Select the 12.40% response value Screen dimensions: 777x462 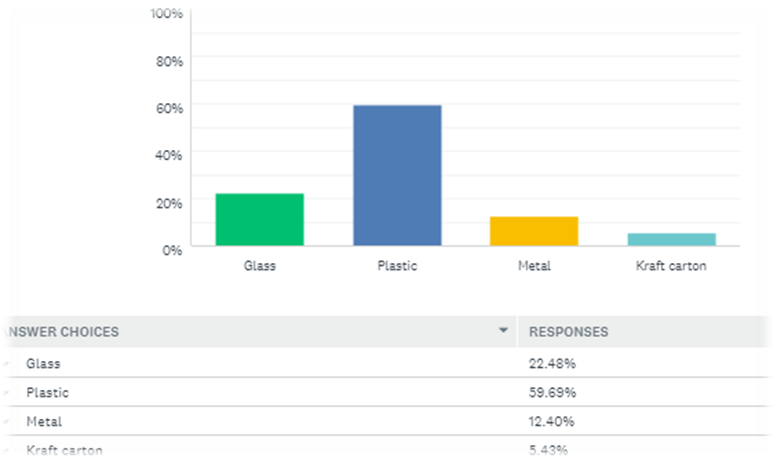[x=552, y=421]
